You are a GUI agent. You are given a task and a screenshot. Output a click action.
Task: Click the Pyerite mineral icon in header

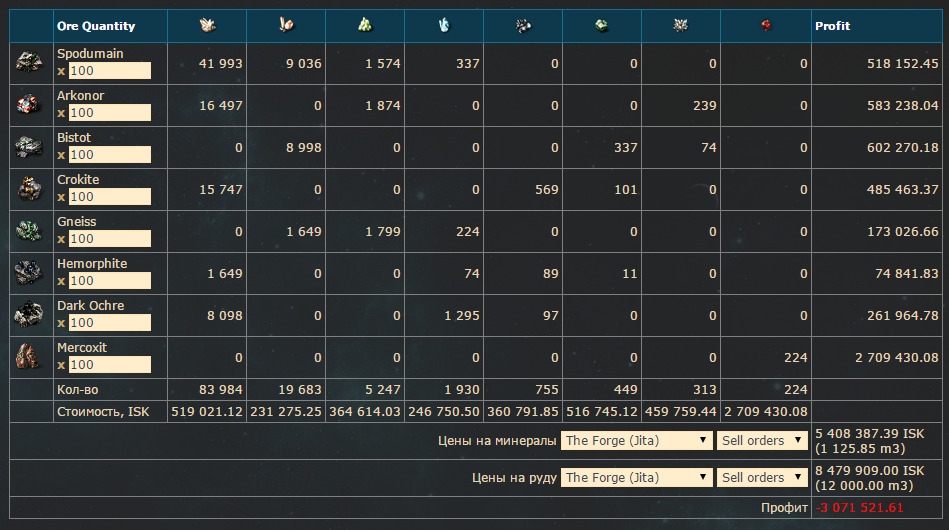coord(286,25)
